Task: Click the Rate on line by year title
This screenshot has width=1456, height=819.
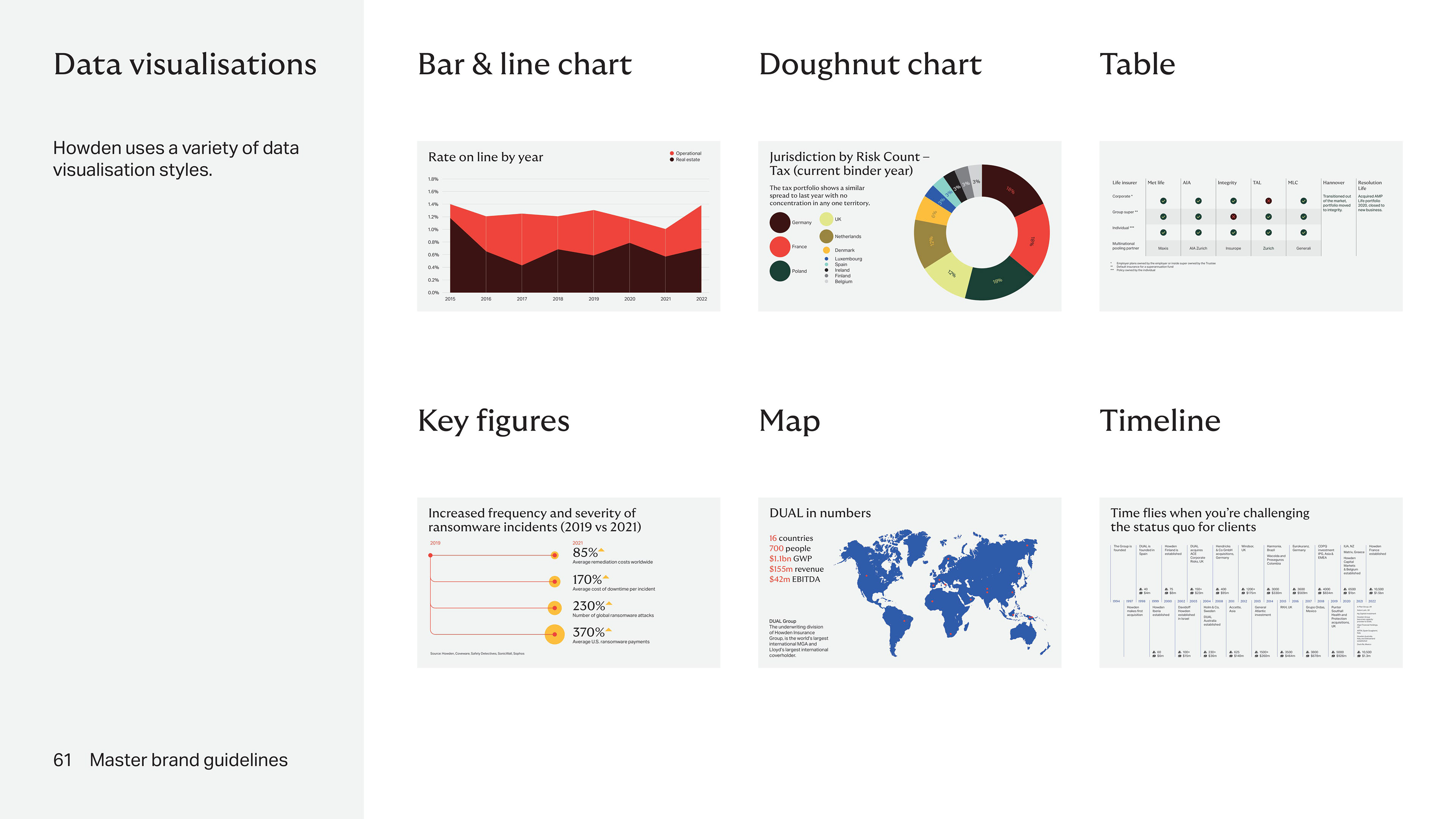Action: tap(485, 157)
